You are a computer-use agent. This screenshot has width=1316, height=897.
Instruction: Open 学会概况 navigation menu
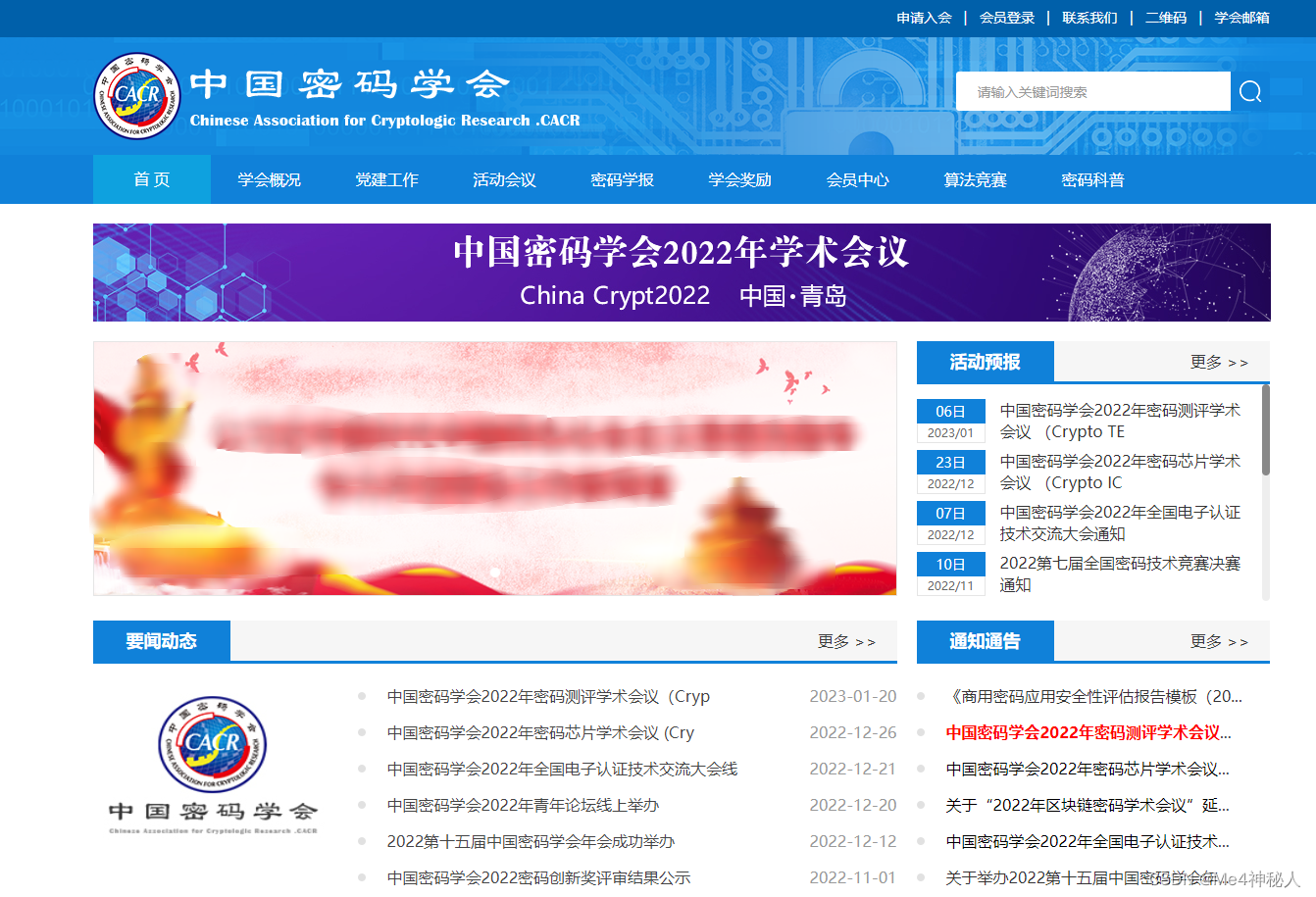click(270, 179)
